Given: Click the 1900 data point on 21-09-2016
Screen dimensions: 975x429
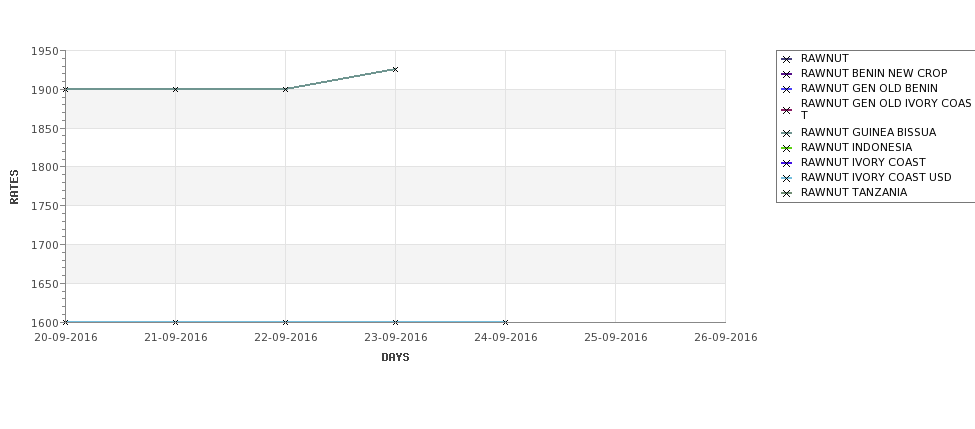Looking at the screenshot, I should click(175, 90).
